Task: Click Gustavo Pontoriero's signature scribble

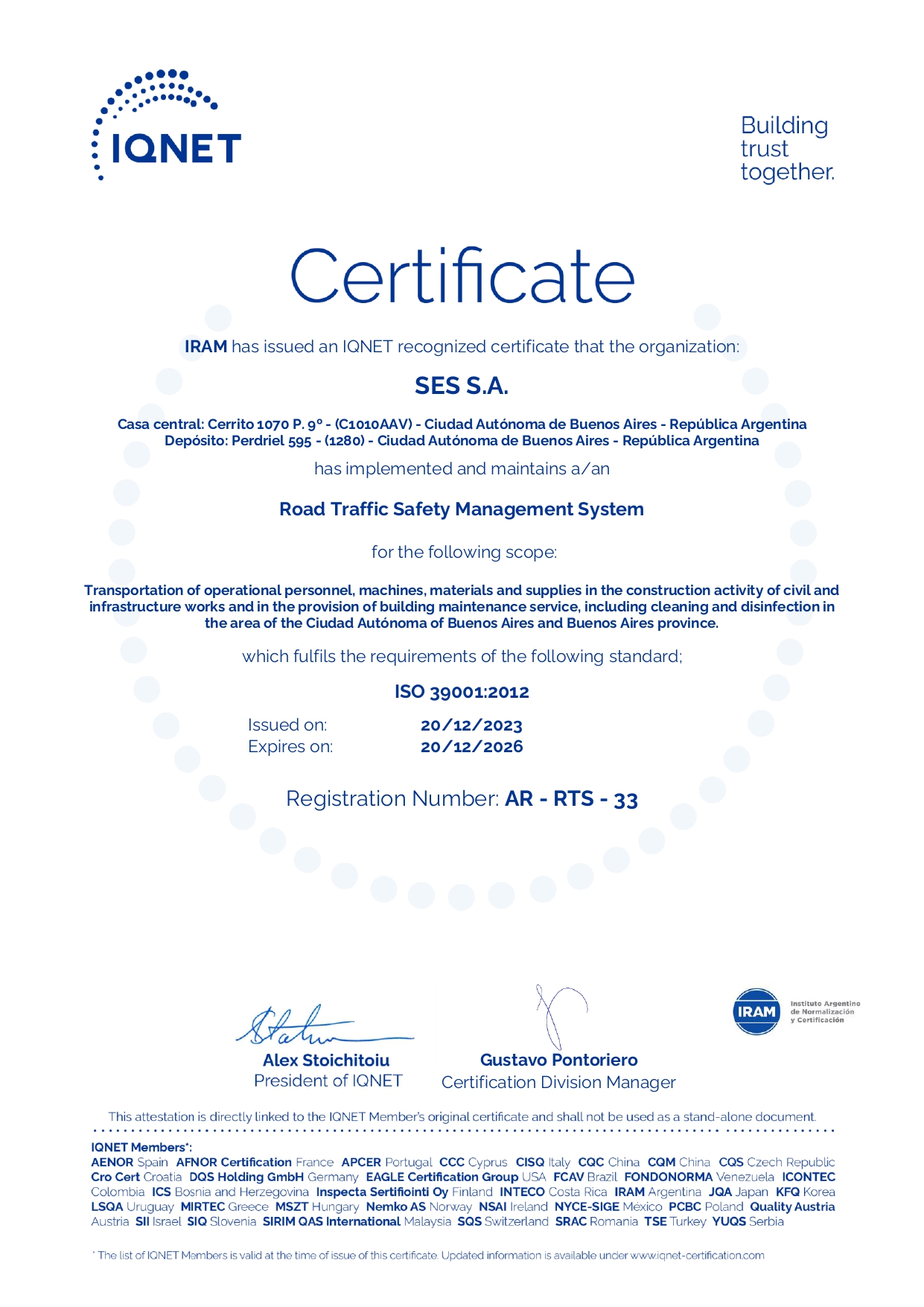Action: 555,1016
